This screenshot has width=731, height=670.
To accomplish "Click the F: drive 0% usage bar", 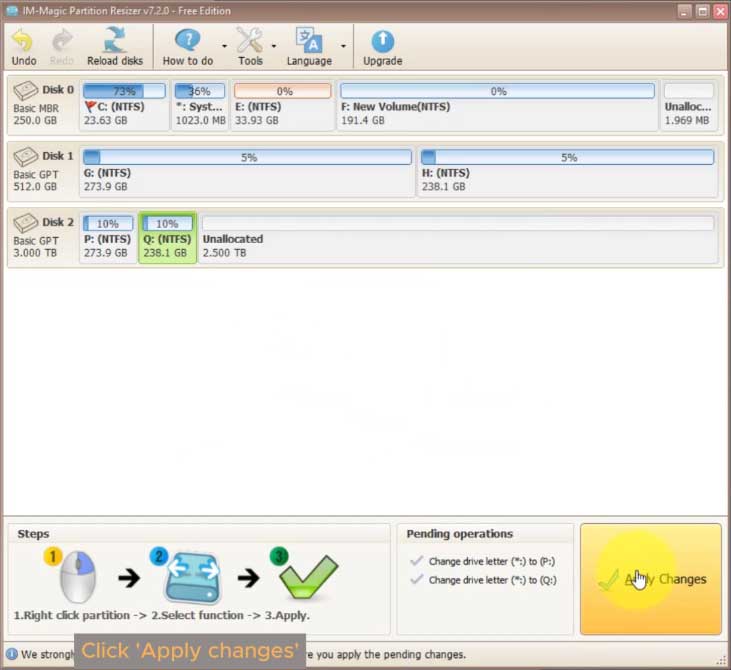I will pyautogui.click(x=497, y=91).
